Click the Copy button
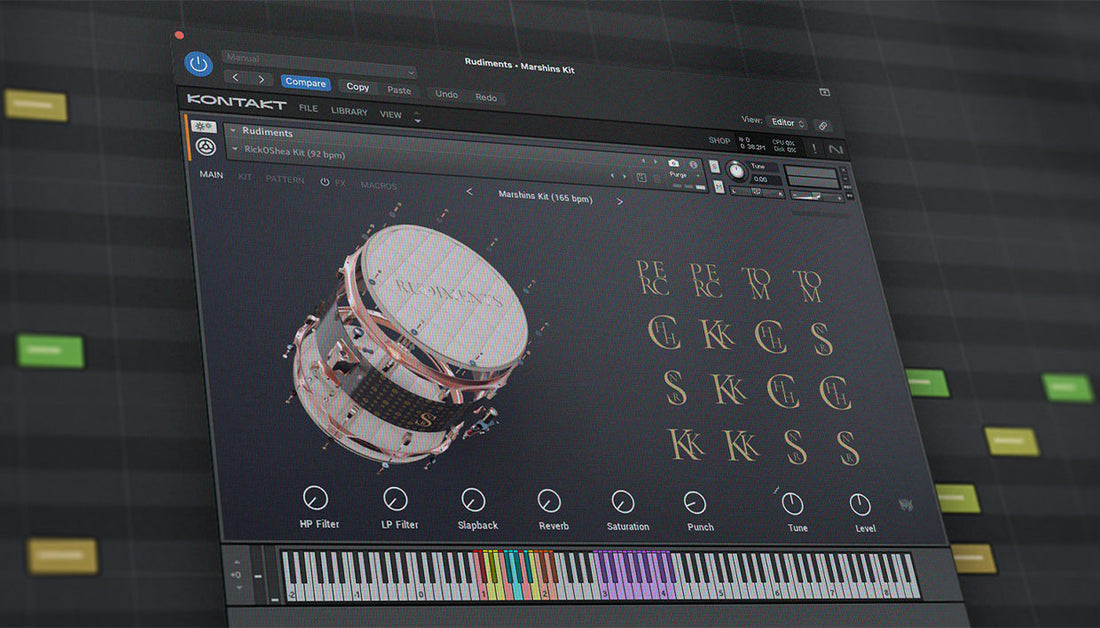Viewport: 1100px width, 628px height. click(x=357, y=87)
